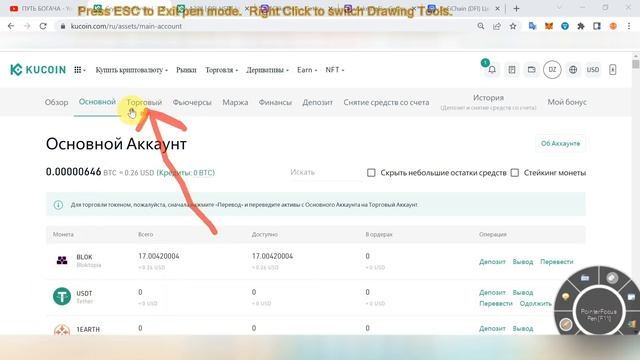The width and height of the screenshot is (640, 360).
Task: Click the Об Аккаунте button
Action: pos(560,143)
